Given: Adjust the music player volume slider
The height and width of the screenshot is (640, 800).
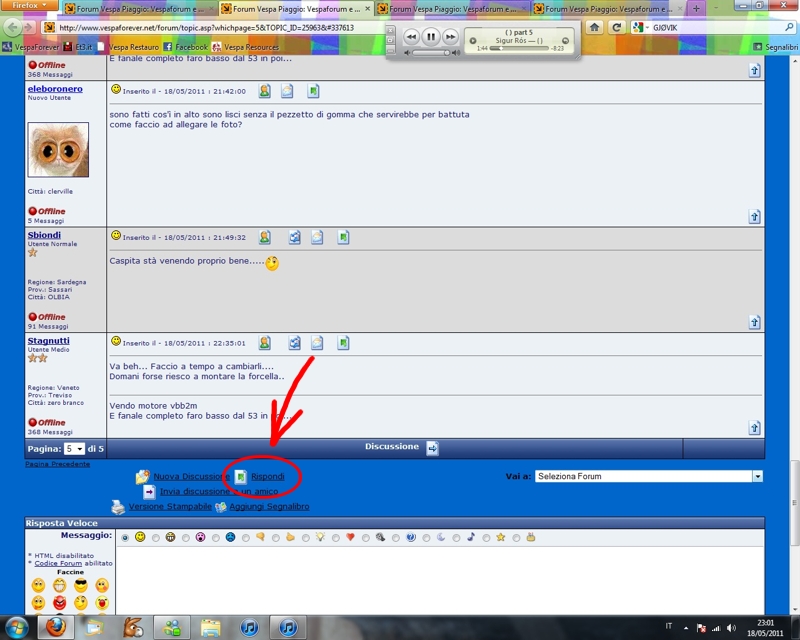Looking at the screenshot, I should [432, 53].
